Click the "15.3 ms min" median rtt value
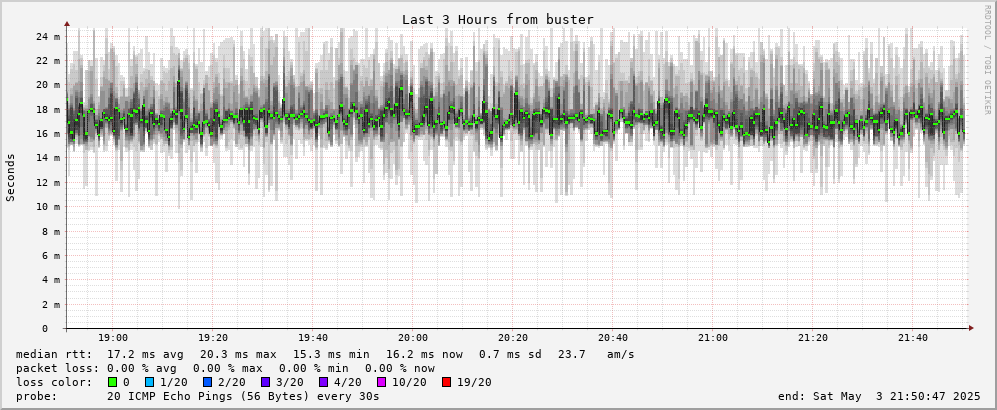Image resolution: width=997 pixels, height=410 pixels. pyautogui.click(x=331, y=354)
